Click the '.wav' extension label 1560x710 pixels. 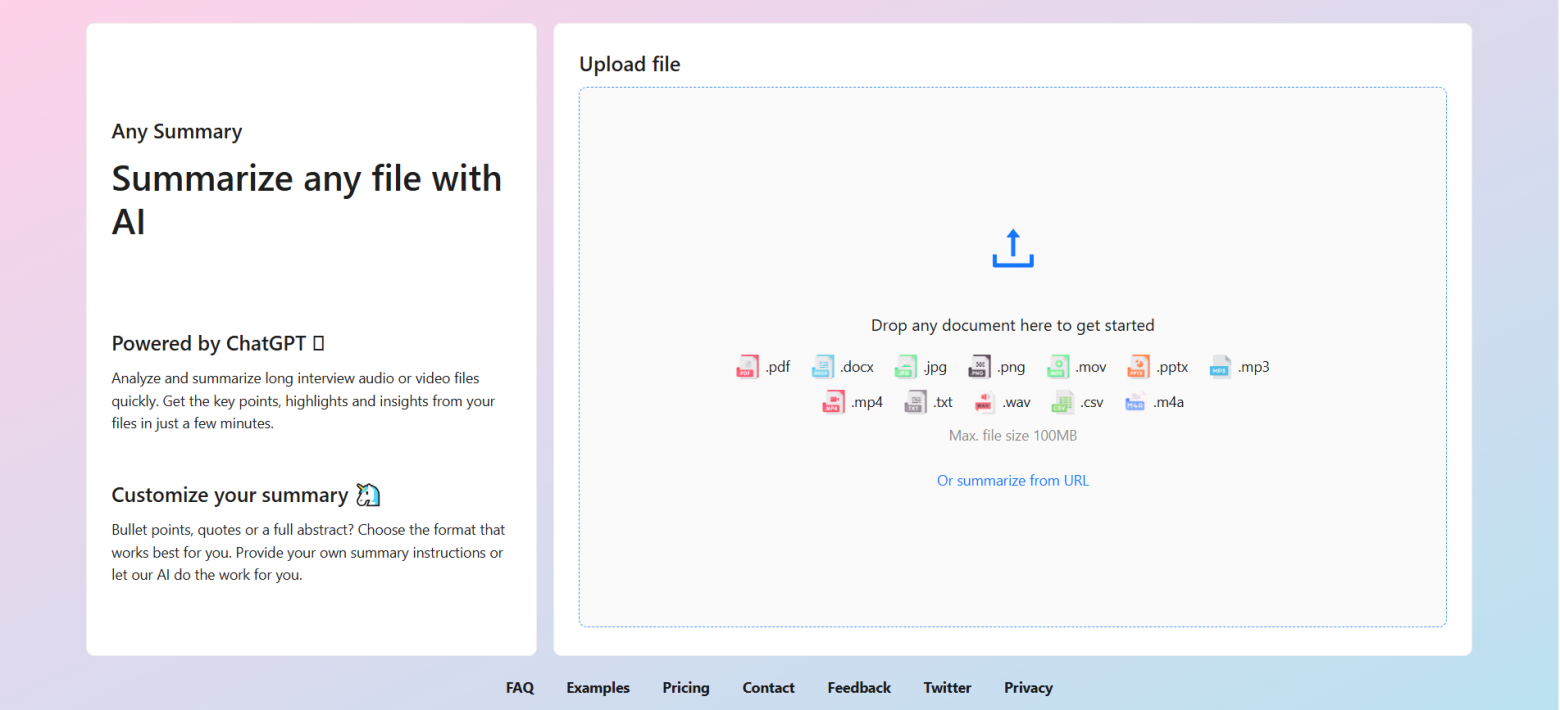coord(1016,403)
